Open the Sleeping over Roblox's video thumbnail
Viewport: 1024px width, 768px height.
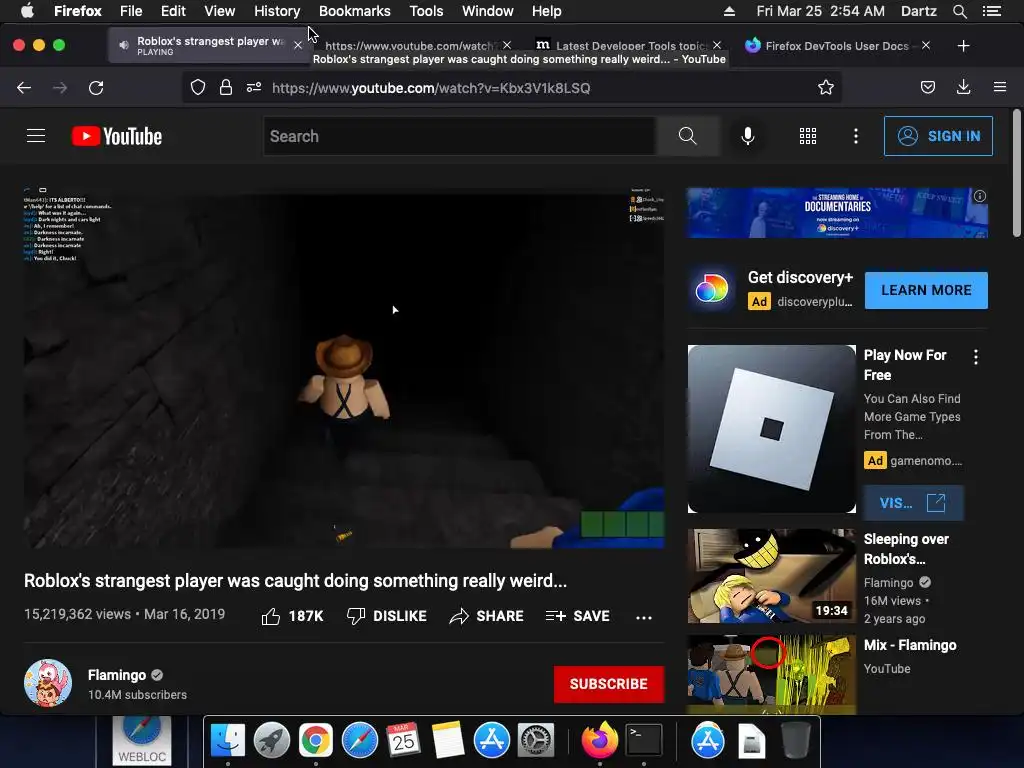point(771,575)
